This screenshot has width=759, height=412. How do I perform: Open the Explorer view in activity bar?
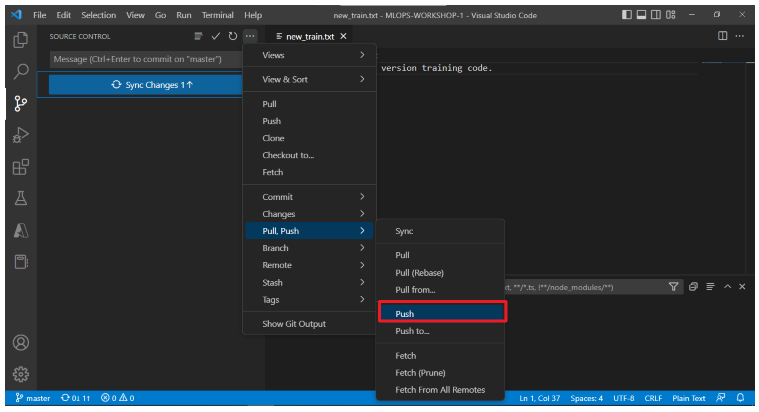tap(20, 40)
